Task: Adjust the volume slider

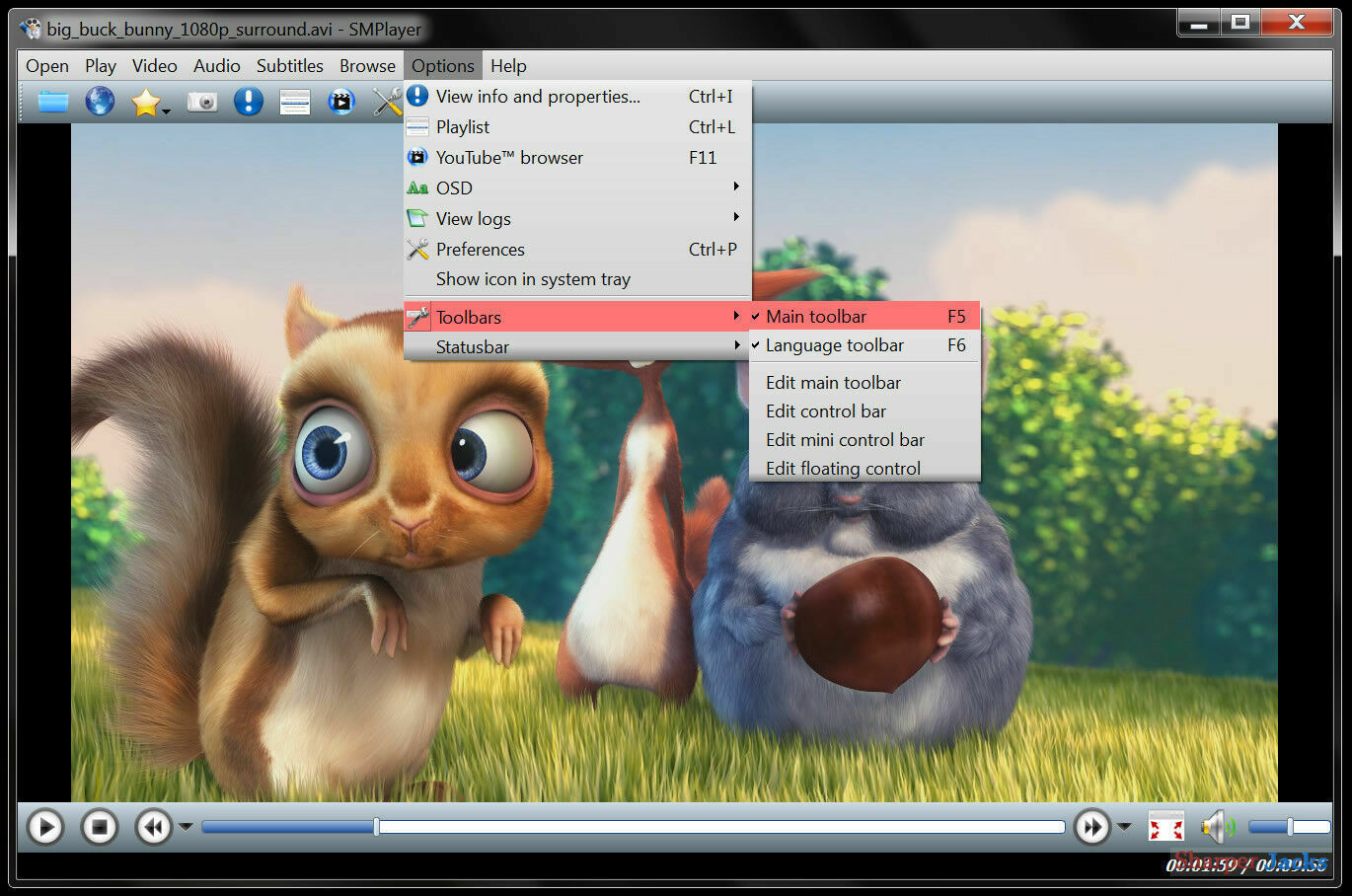Action: [1289, 827]
